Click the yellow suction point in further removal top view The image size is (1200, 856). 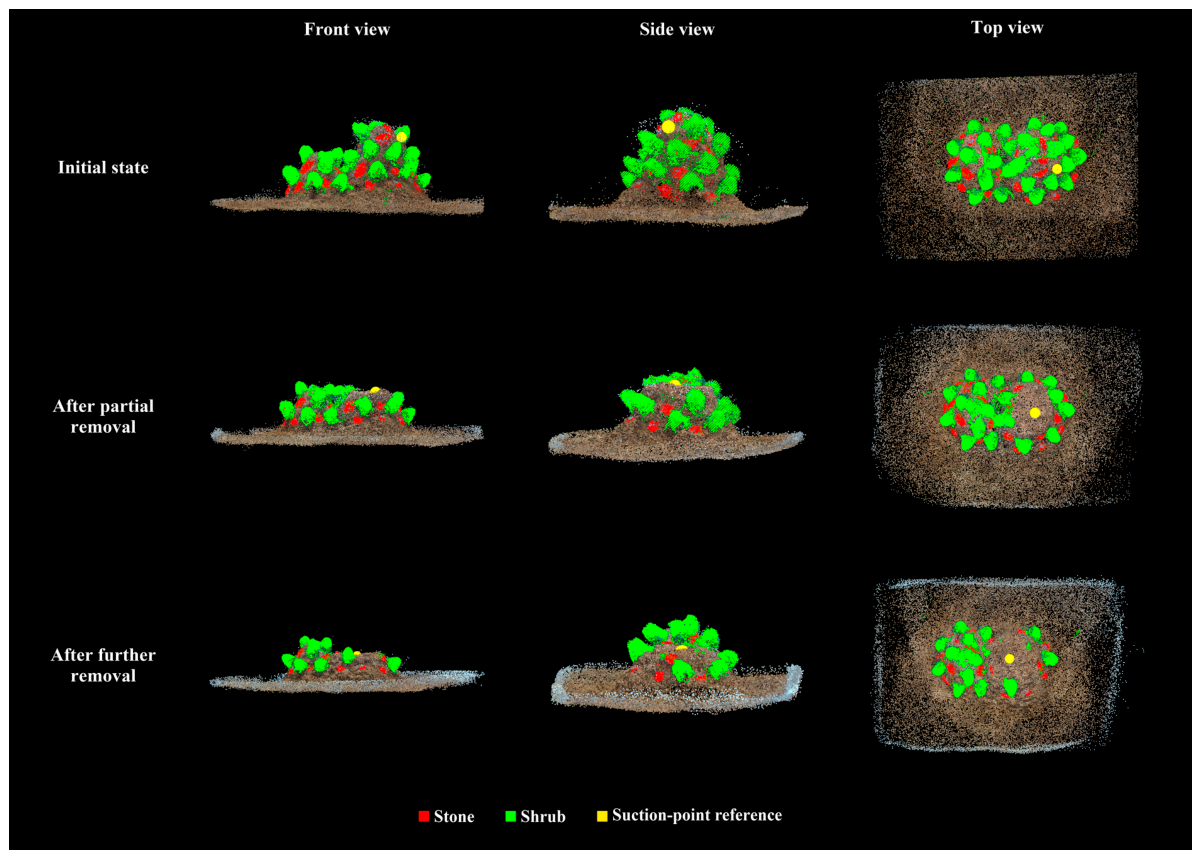[x=1009, y=658]
